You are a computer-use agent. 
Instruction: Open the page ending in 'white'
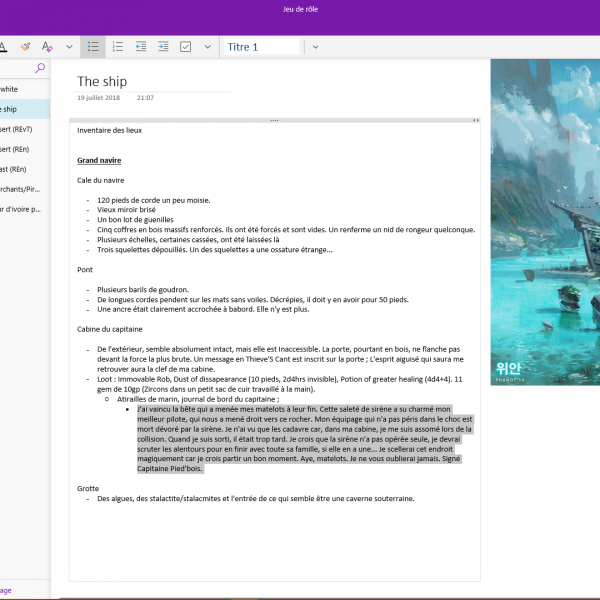[10, 89]
